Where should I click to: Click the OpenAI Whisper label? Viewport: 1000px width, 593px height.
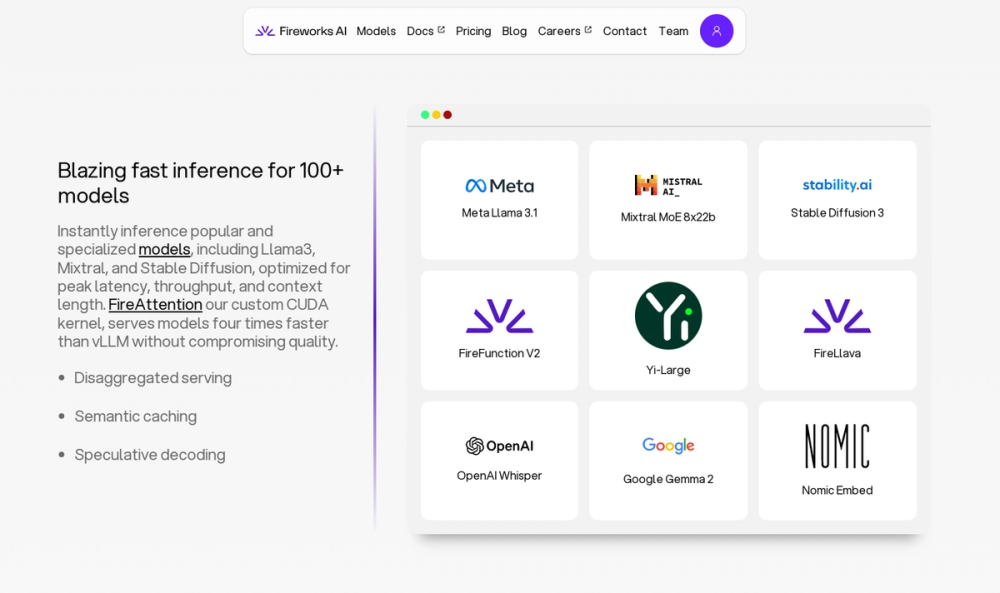(x=499, y=476)
